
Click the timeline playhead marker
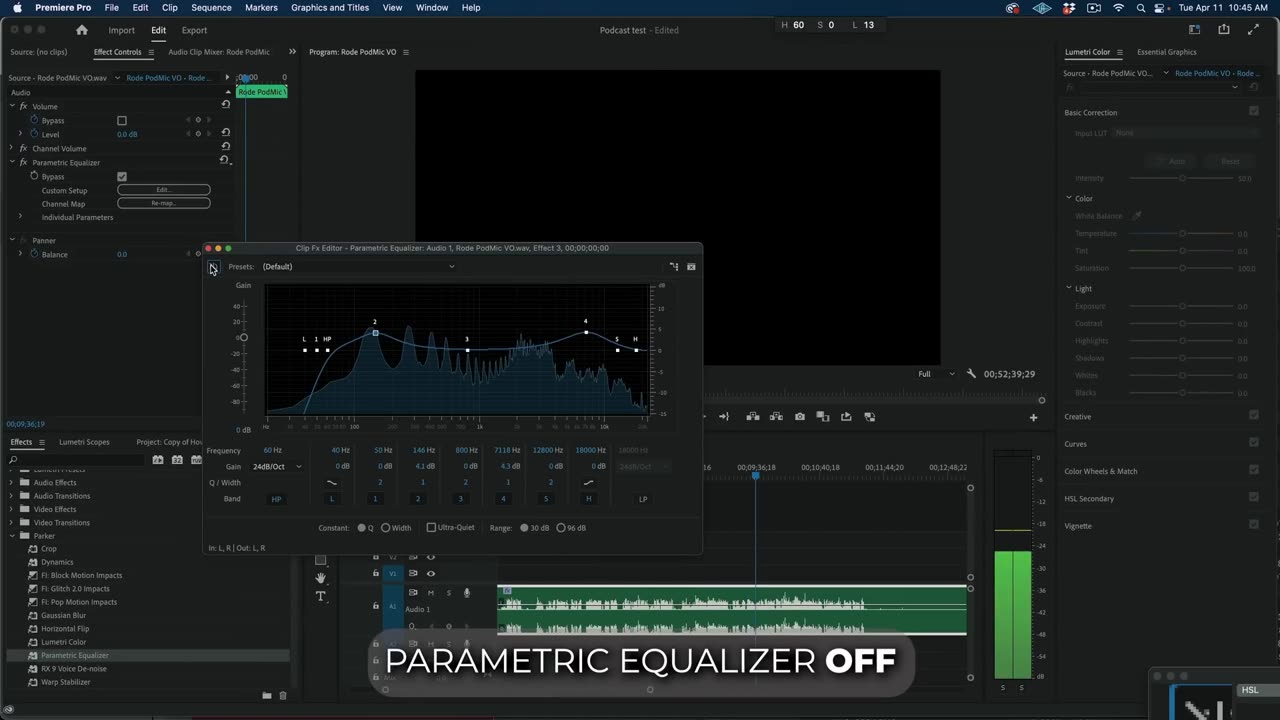tap(756, 476)
